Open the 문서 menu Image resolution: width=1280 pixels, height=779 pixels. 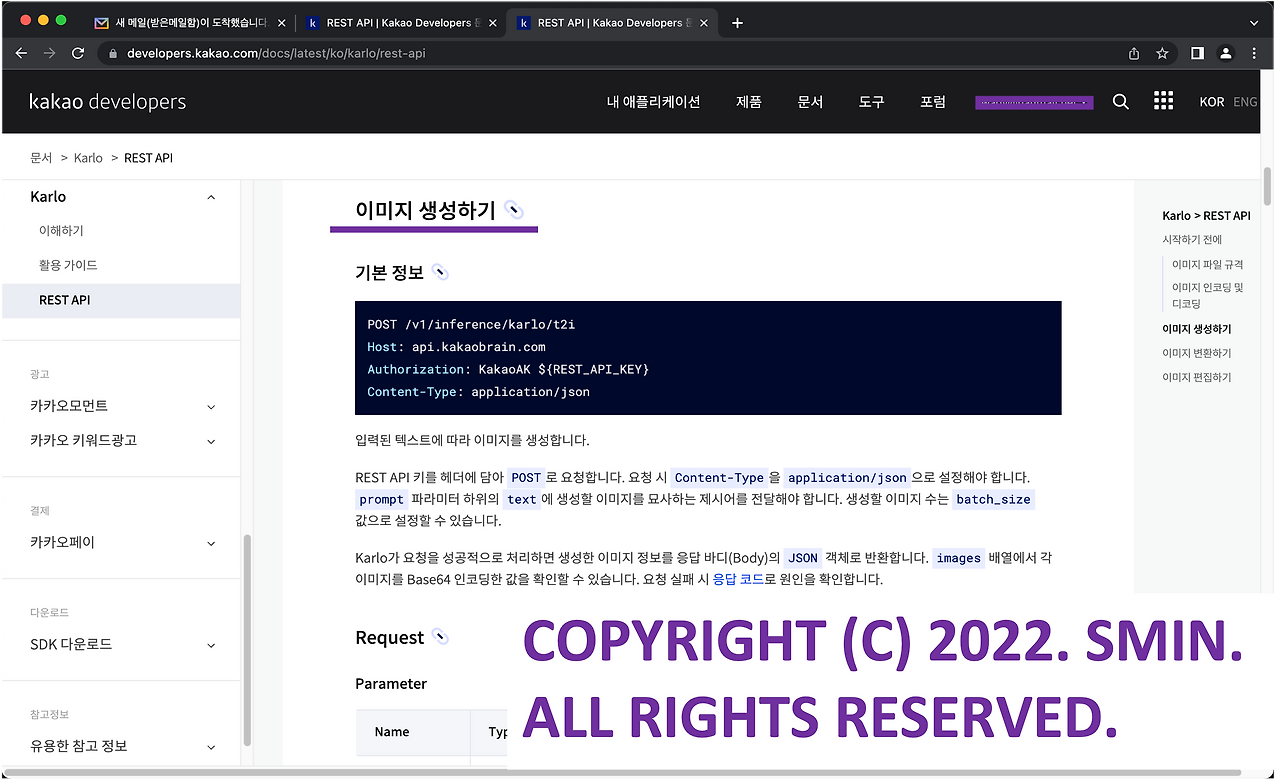click(x=810, y=102)
